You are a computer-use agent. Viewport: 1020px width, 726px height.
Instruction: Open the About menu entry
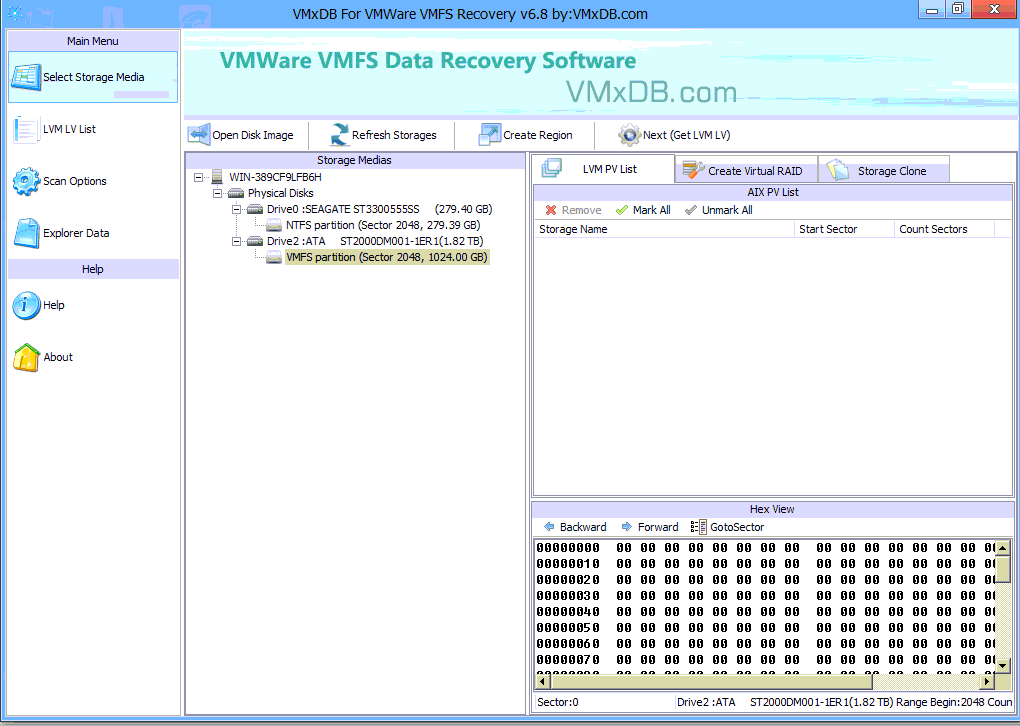92,357
